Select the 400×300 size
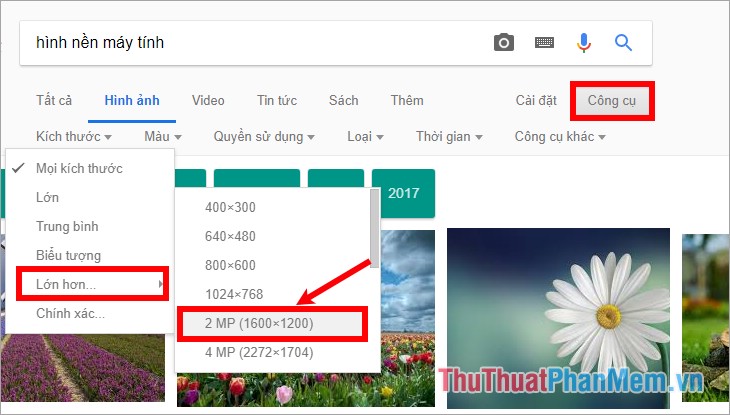Screen dimensions: 730x415 pyautogui.click(x=273, y=207)
